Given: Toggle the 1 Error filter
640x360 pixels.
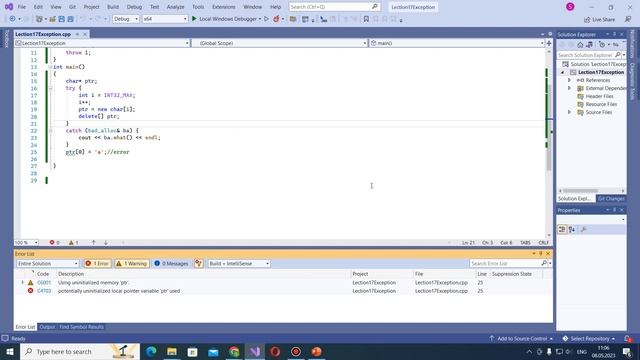Looking at the screenshot, I should click(x=97, y=263).
